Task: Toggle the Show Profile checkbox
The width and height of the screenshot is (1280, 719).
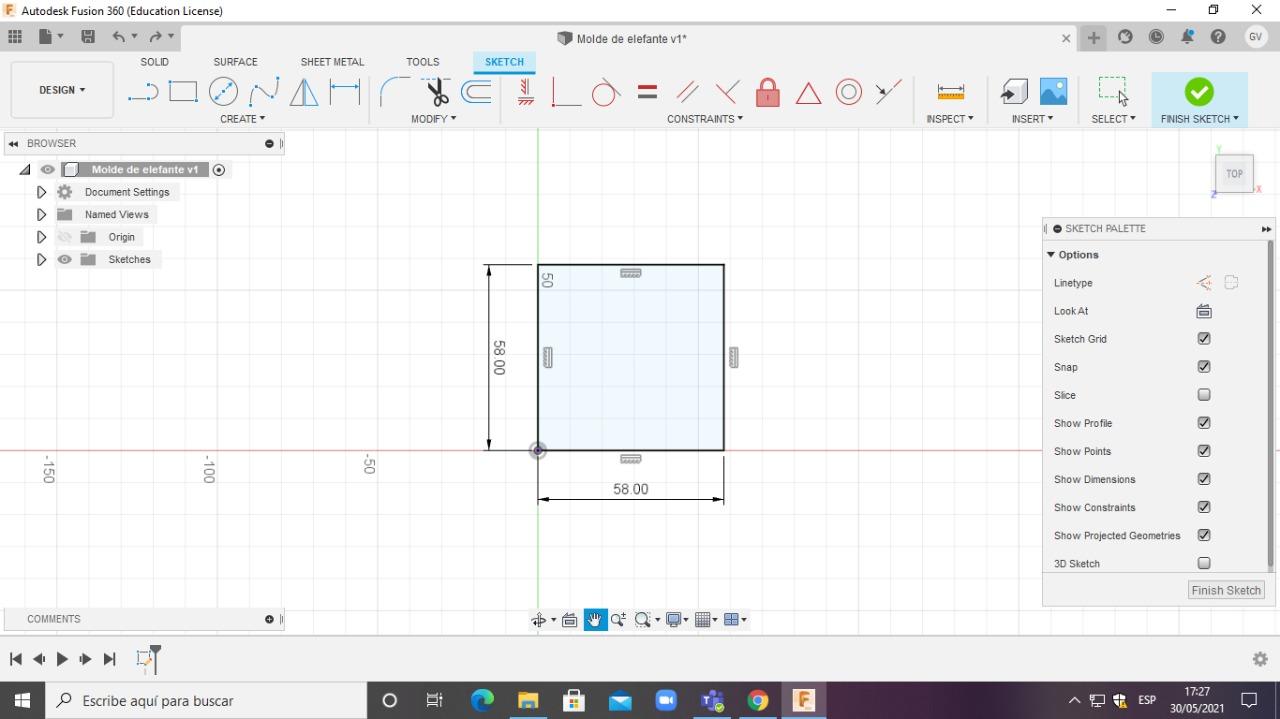Action: point(1204,423)
